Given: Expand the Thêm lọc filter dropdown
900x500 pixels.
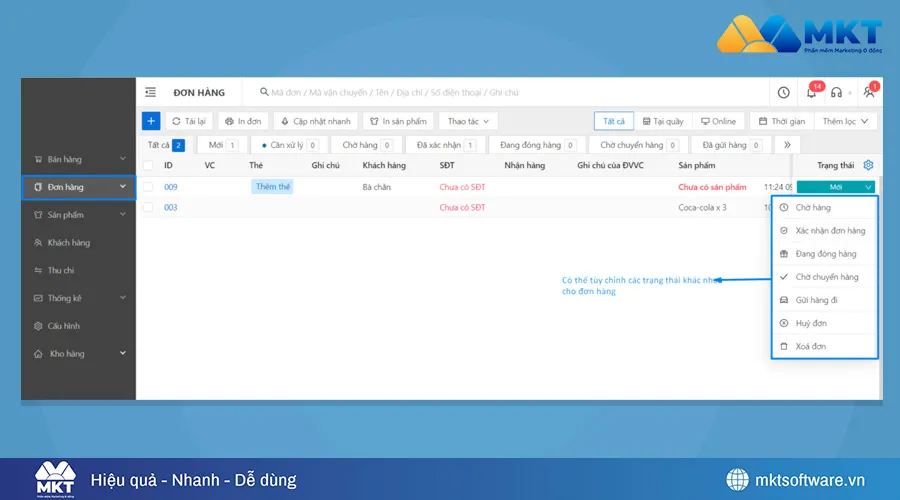Looking at the screenshot, I should click(x=846, y=121).
